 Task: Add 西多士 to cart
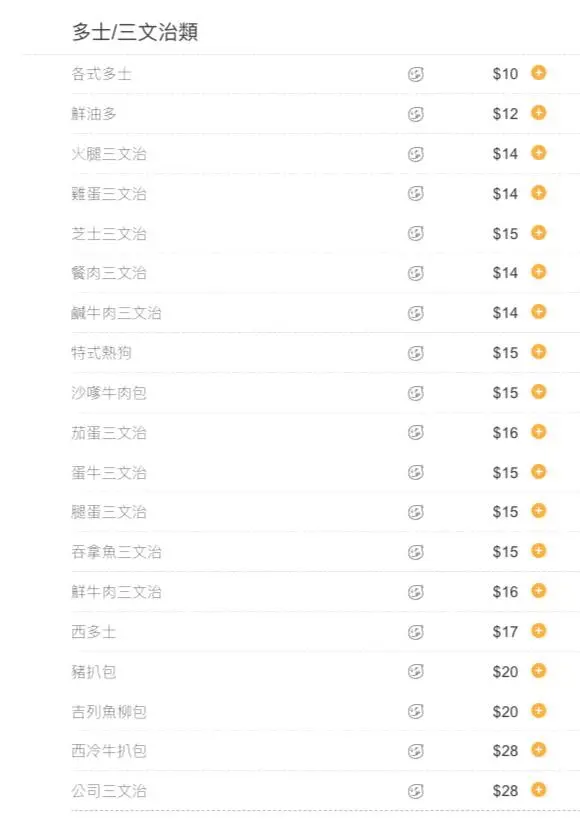click(539, 631)
